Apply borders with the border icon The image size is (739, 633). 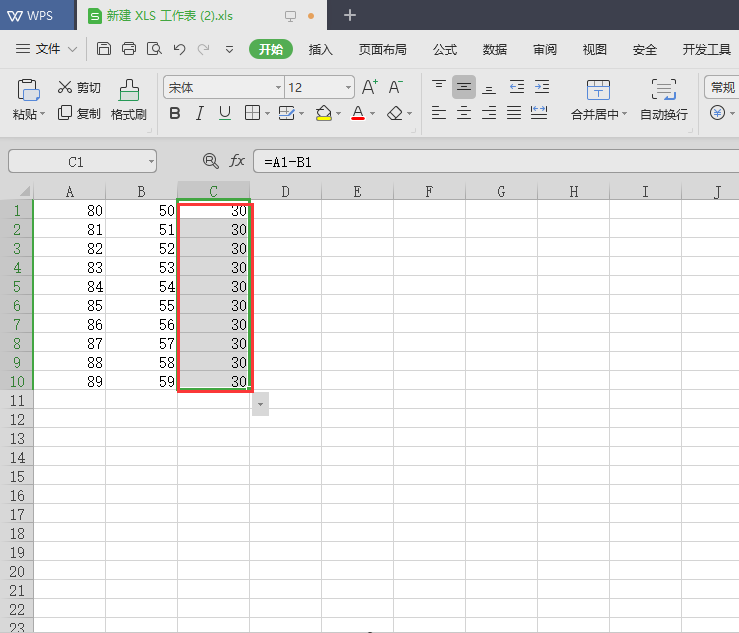[252, 113]
